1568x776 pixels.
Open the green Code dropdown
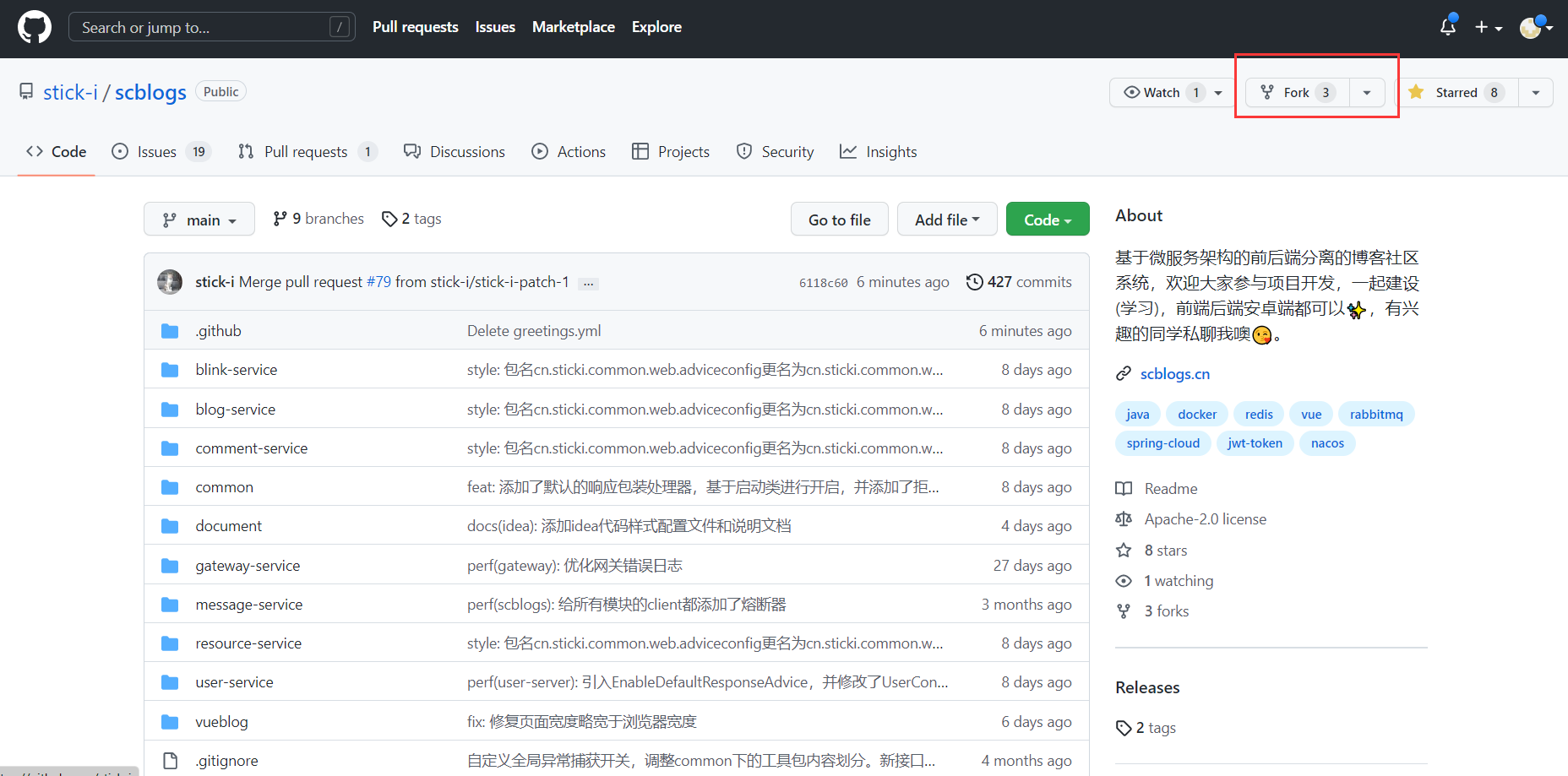[x=1048, y=220]
